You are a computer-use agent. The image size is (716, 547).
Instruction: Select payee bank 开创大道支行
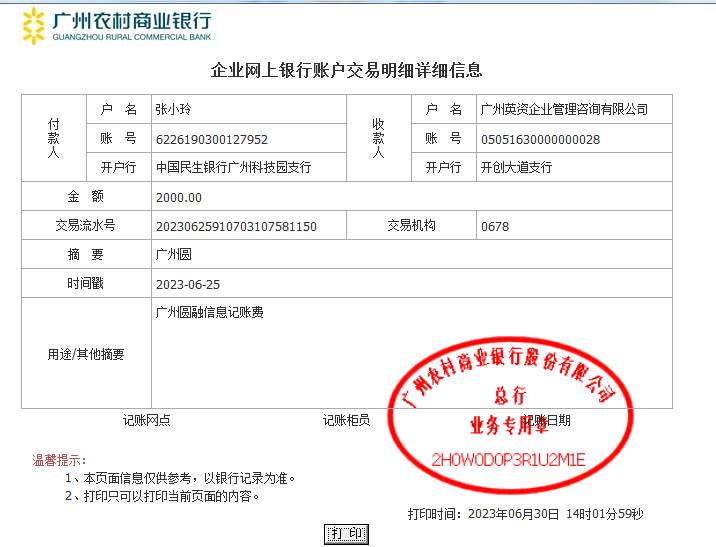pyautogui.click(x=516, y=168)
